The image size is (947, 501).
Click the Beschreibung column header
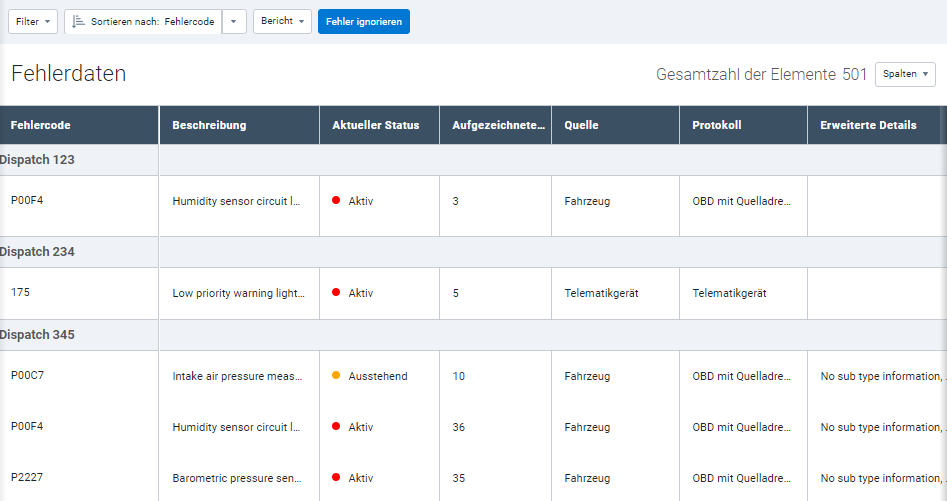pos(209,125)
